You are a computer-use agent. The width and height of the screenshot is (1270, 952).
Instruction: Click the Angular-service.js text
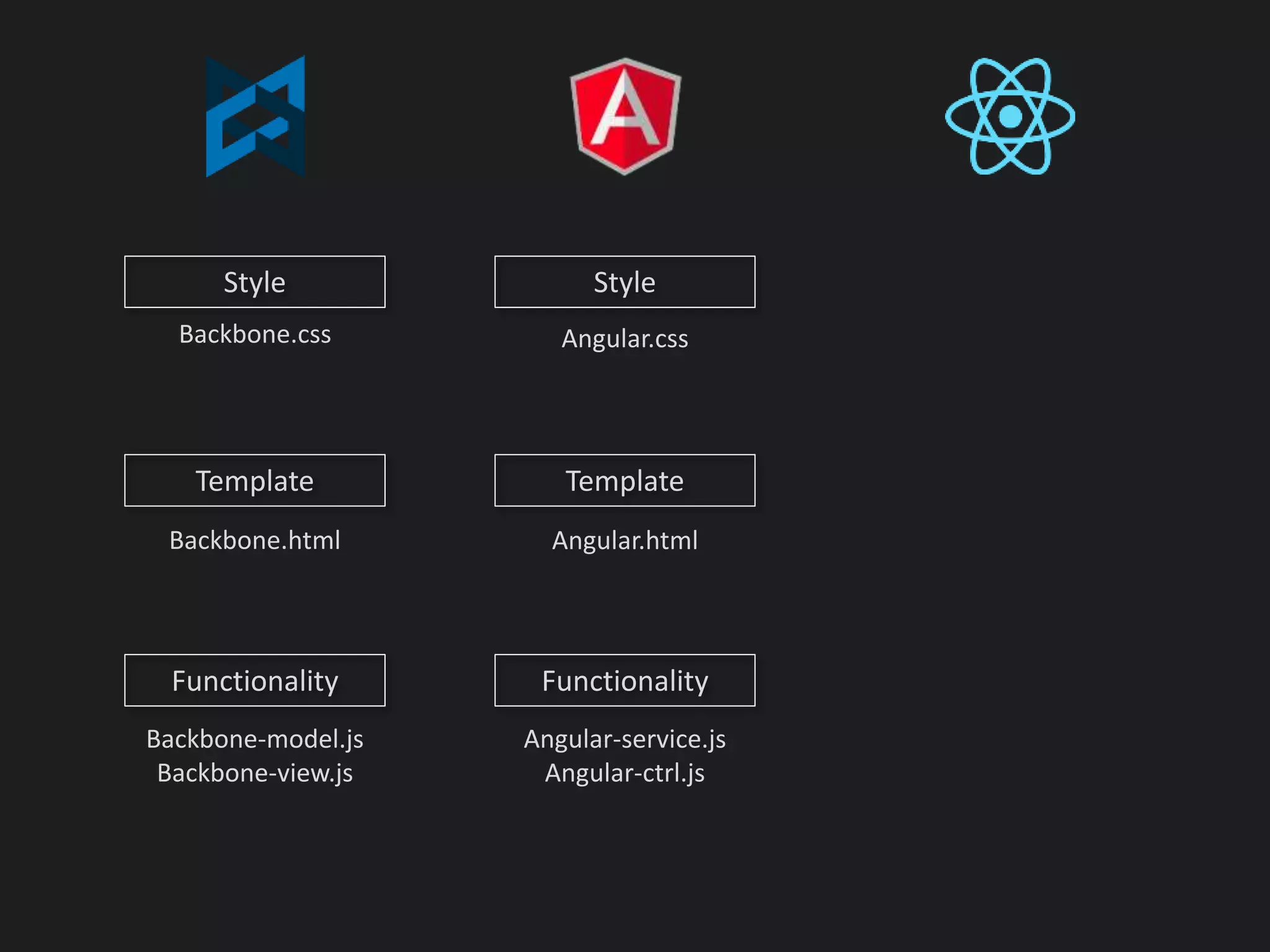pos(624,739)
